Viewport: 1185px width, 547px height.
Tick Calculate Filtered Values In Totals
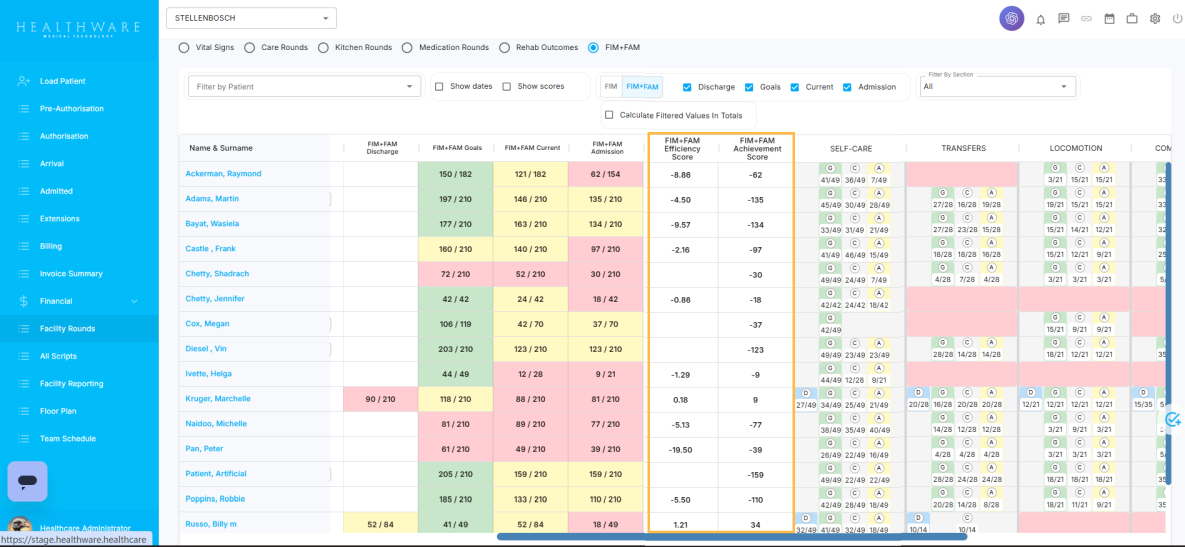609,115
